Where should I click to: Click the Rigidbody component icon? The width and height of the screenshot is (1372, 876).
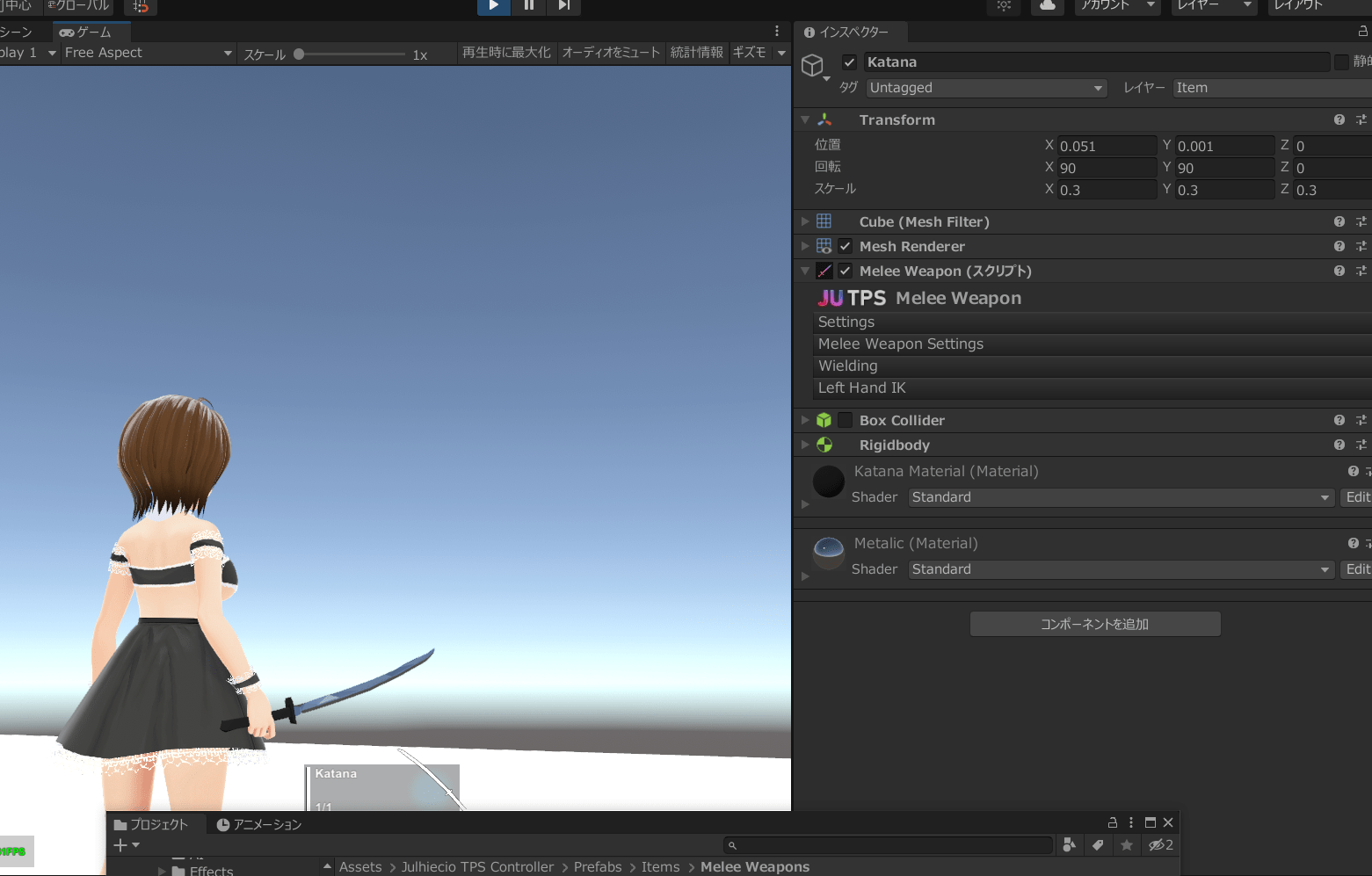coord(824,445)
